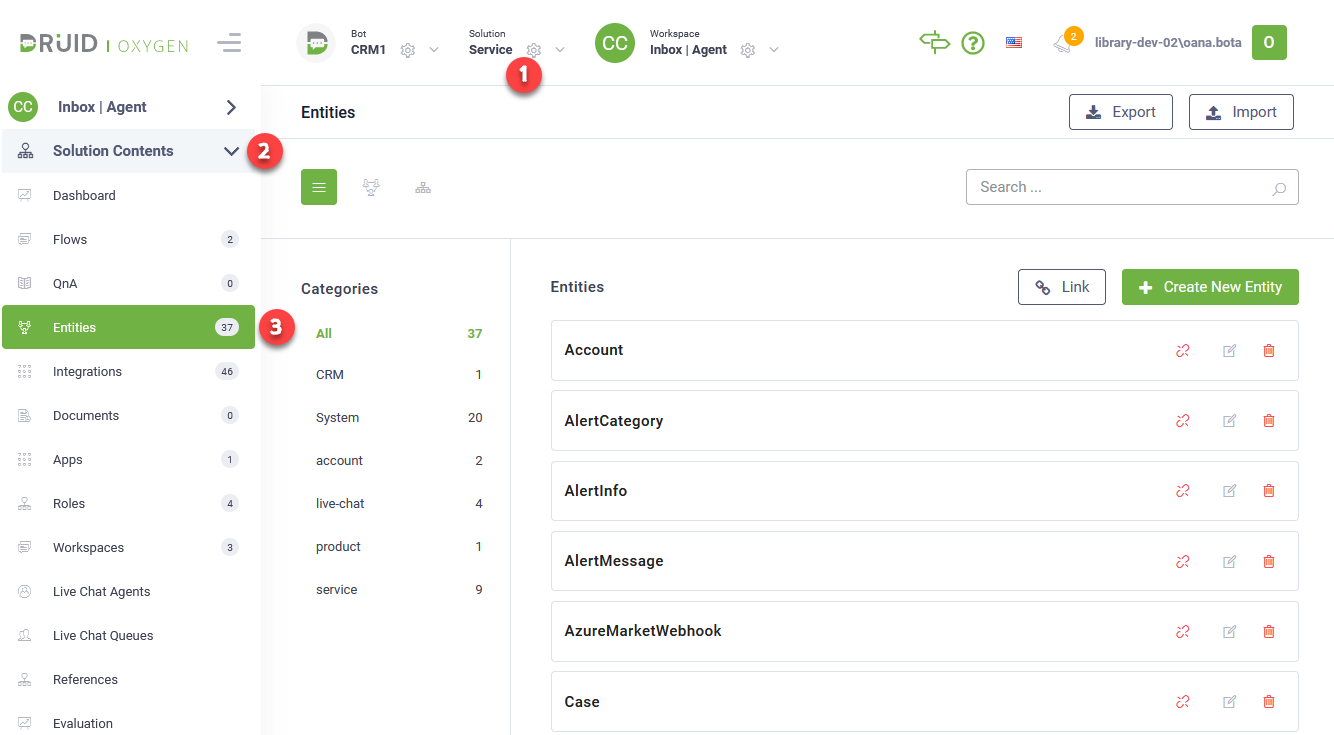Collapse sidebar via hamburger menu icon
The width and height of the screenshot is (1334, 735).
point(229,43)
